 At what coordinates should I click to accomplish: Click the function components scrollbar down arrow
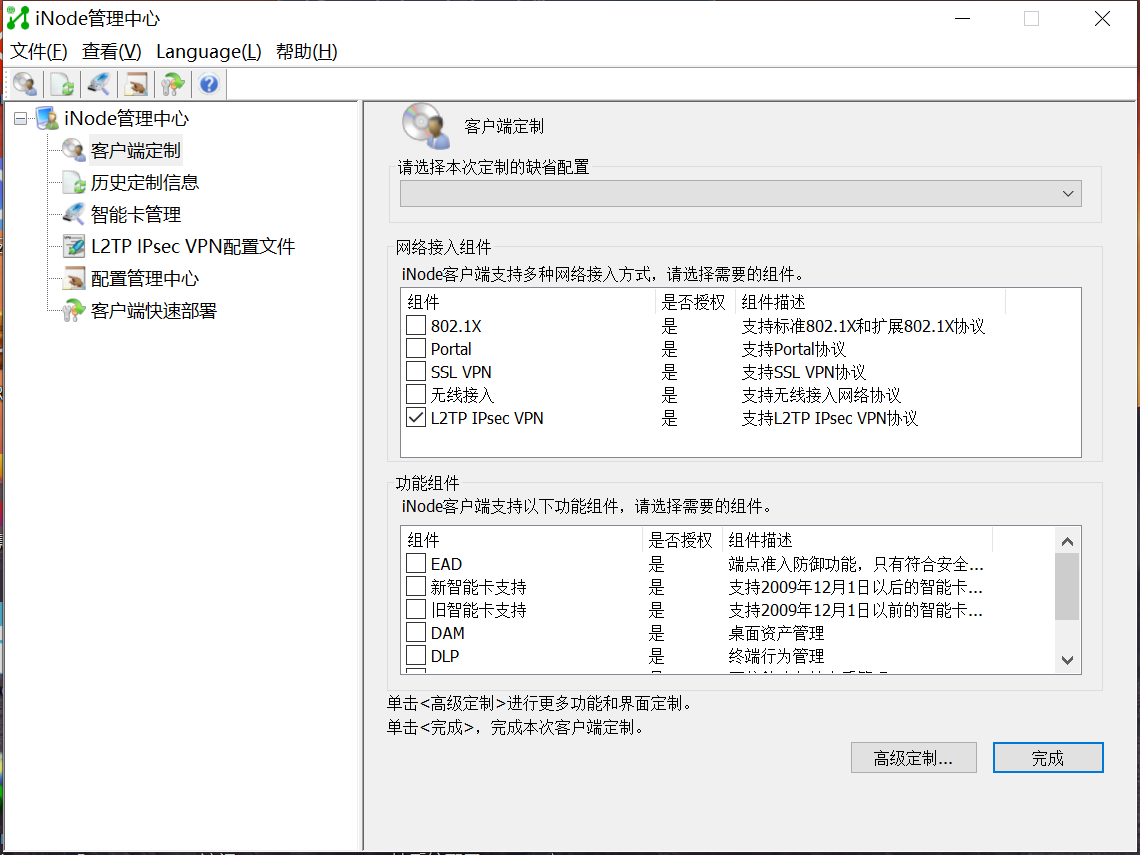click(1067, 660)
